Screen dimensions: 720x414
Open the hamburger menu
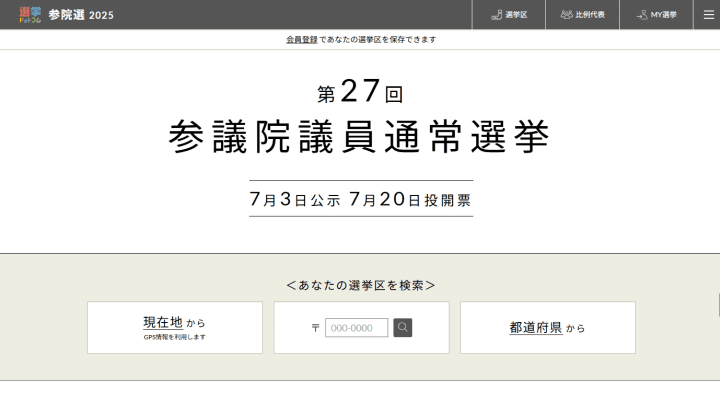(x=706, y=14)
